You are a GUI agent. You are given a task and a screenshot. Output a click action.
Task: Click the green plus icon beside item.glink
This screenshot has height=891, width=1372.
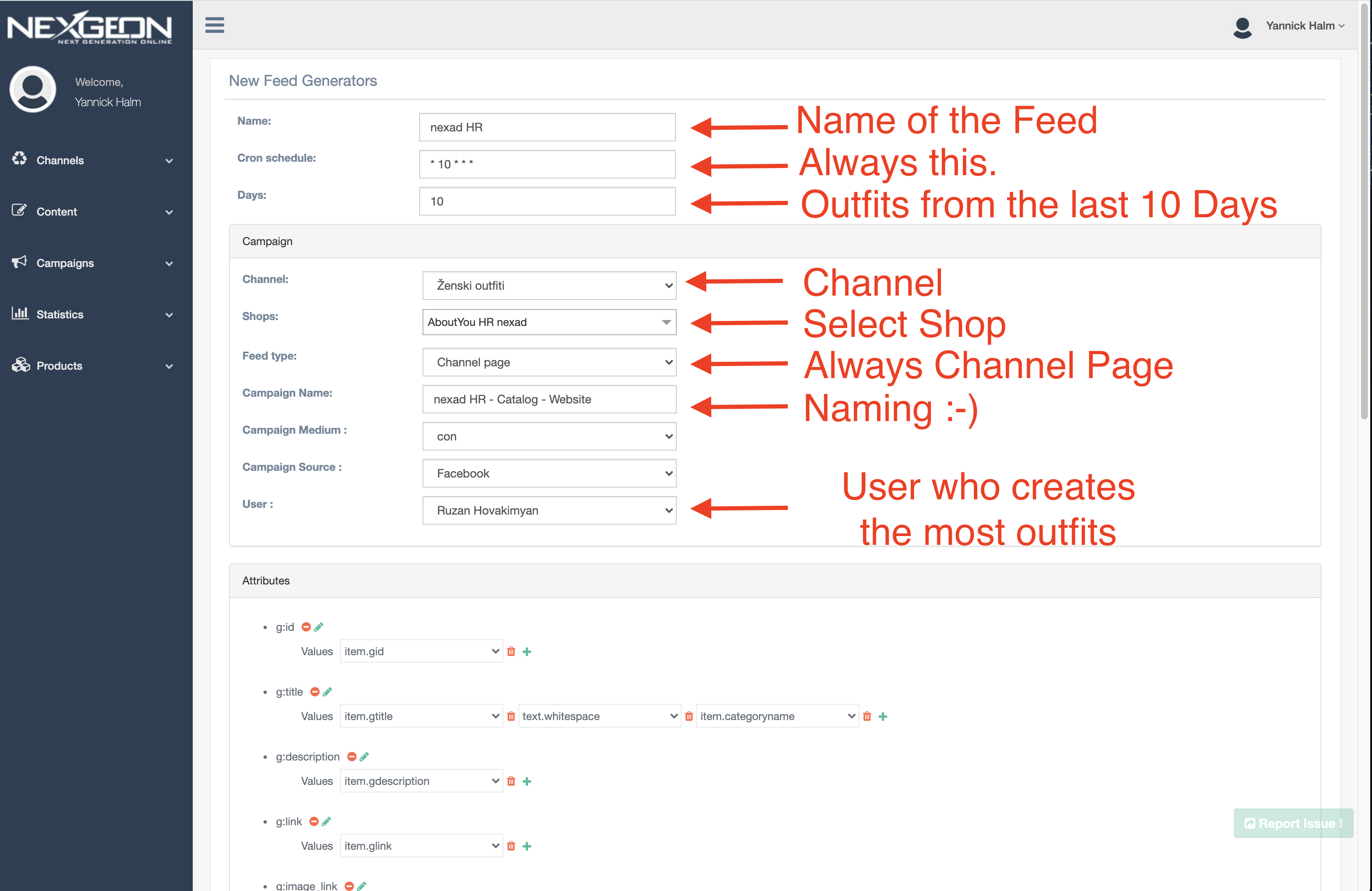pyautogui.click(x=526, y=846)
